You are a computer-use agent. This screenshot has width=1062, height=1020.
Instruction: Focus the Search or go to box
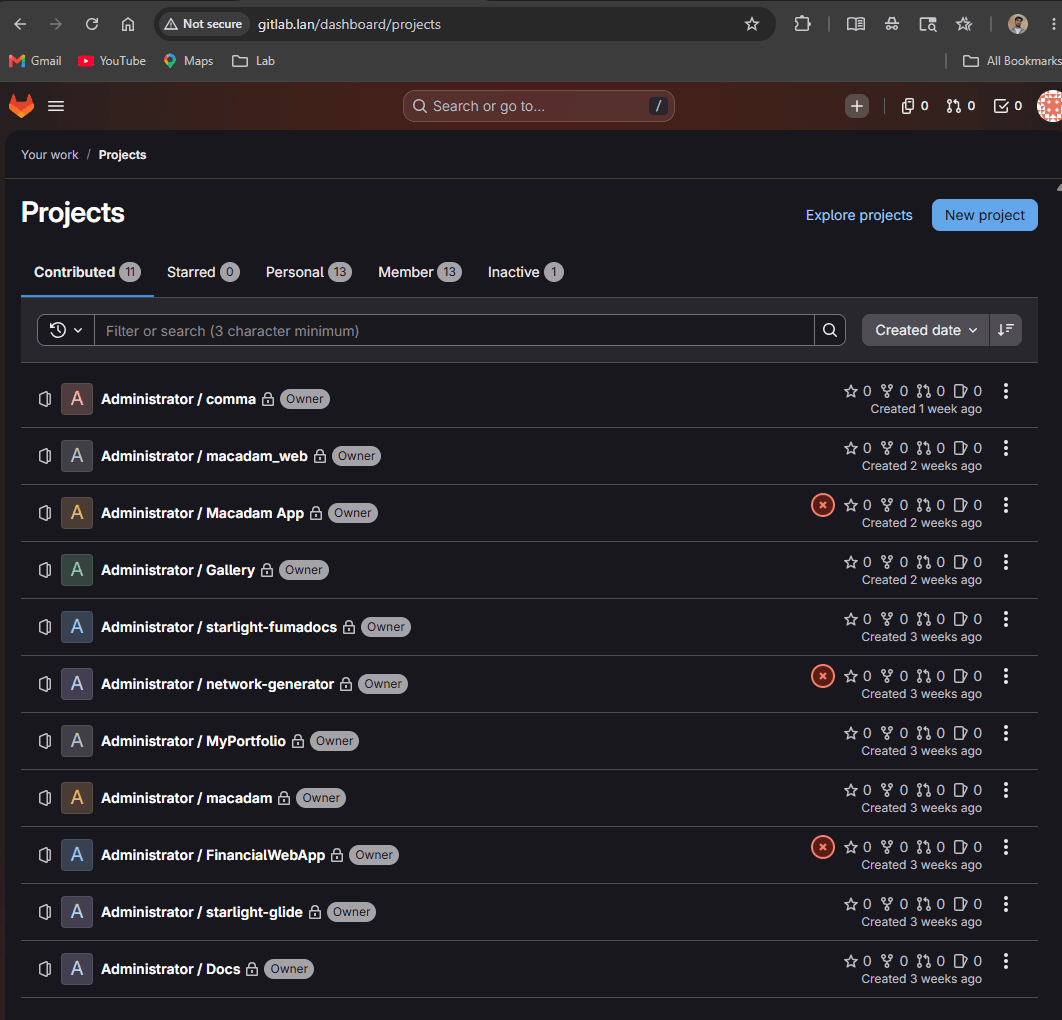coord(538,106)
